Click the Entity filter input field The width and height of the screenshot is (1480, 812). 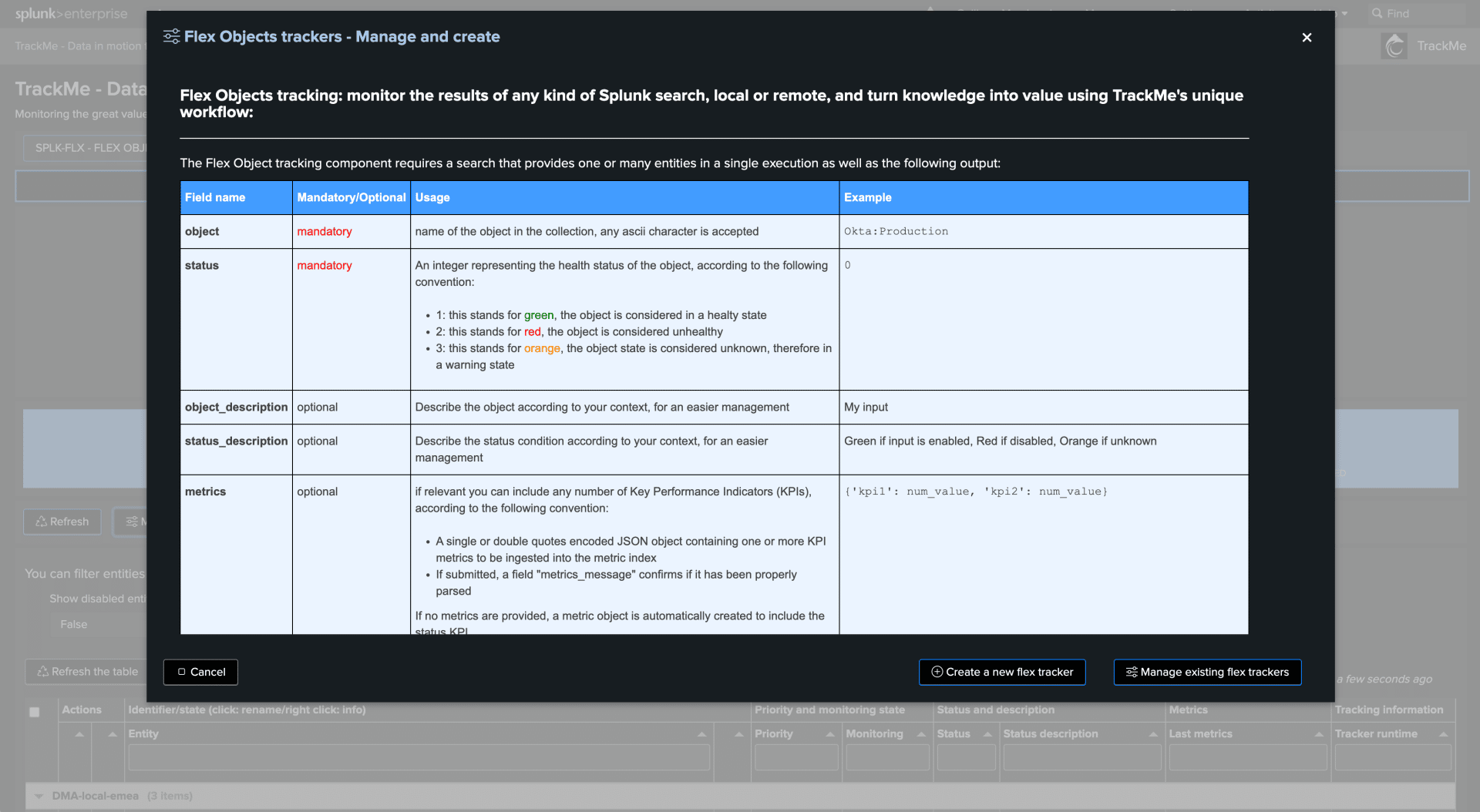[x=418, y=758]
